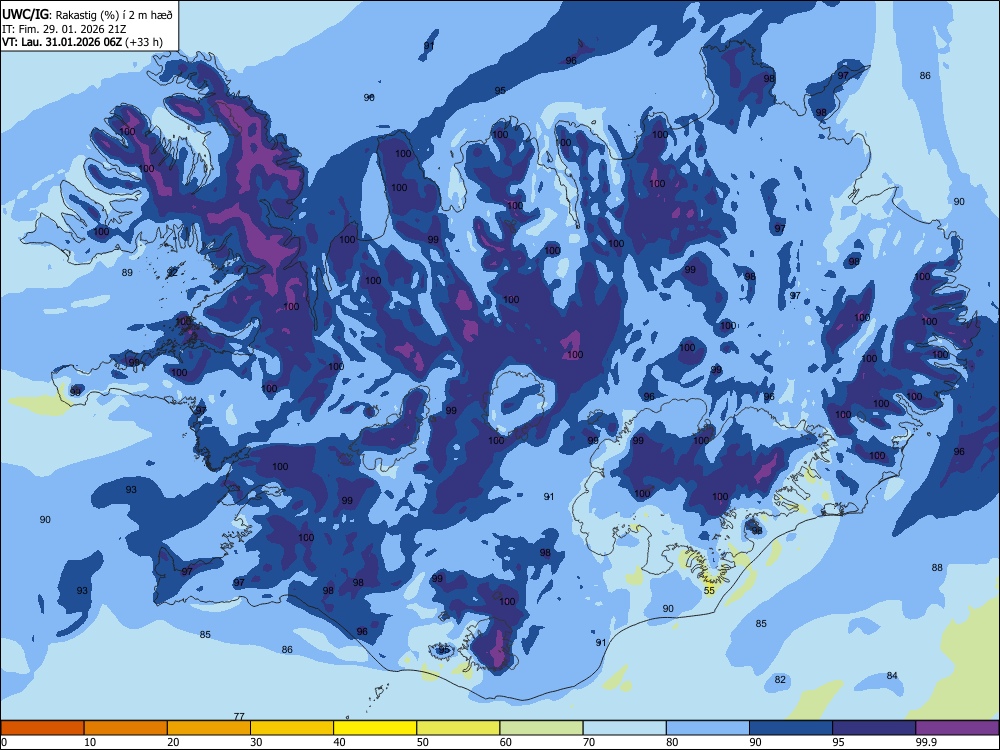Click the title text 'Rakastig (%) í 2 m hæð'
This screenshot has width=1000, height=750.
pos(114,15)
